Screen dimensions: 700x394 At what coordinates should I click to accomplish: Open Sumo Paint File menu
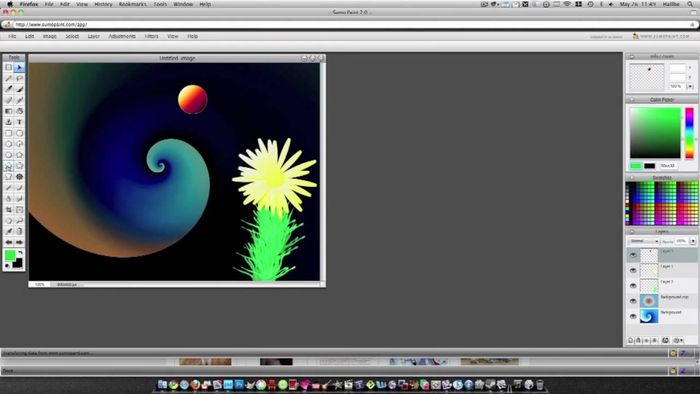[x=12, y=36]
